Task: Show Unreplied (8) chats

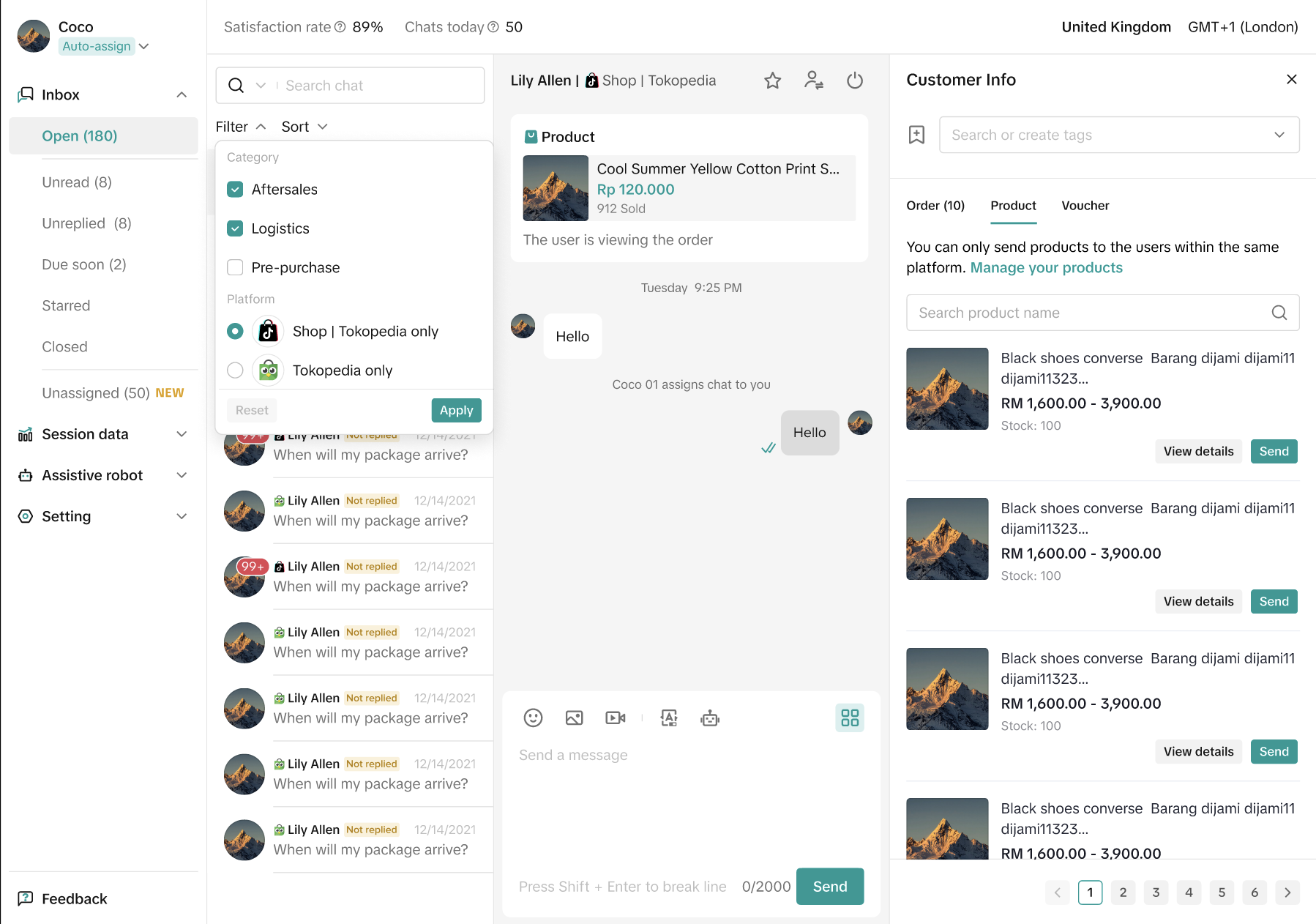Action: pos(87,223)
